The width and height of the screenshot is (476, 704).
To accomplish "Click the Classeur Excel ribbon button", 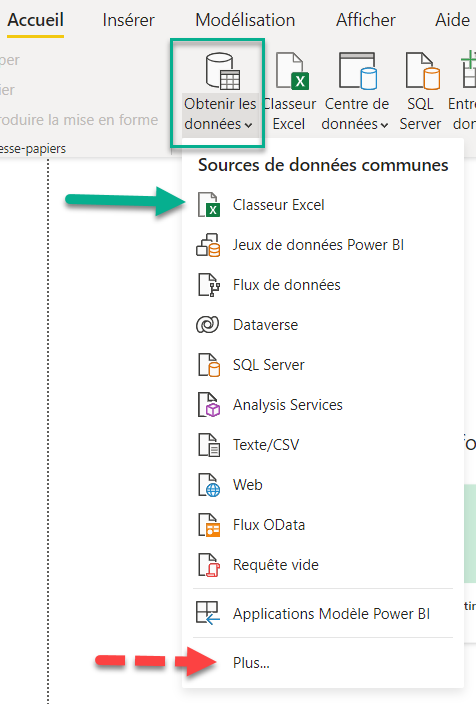I will (x=290, y=91).
